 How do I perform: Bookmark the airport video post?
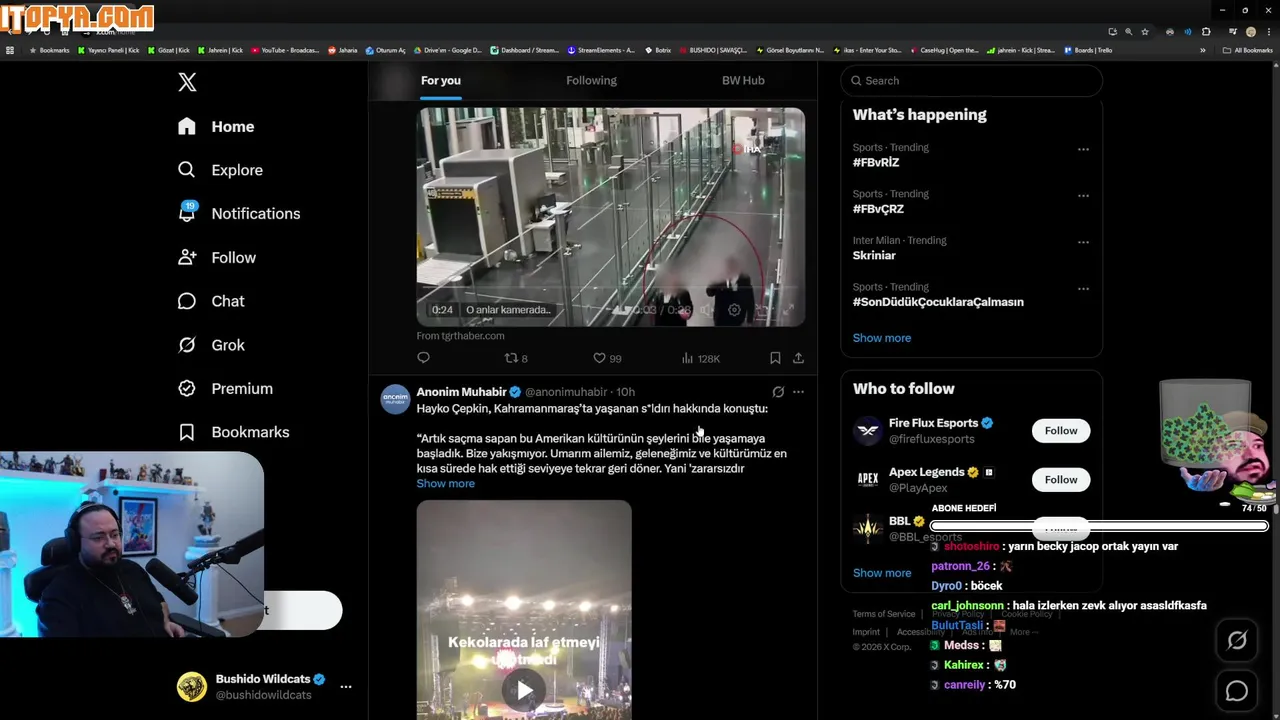click(775, 358)
